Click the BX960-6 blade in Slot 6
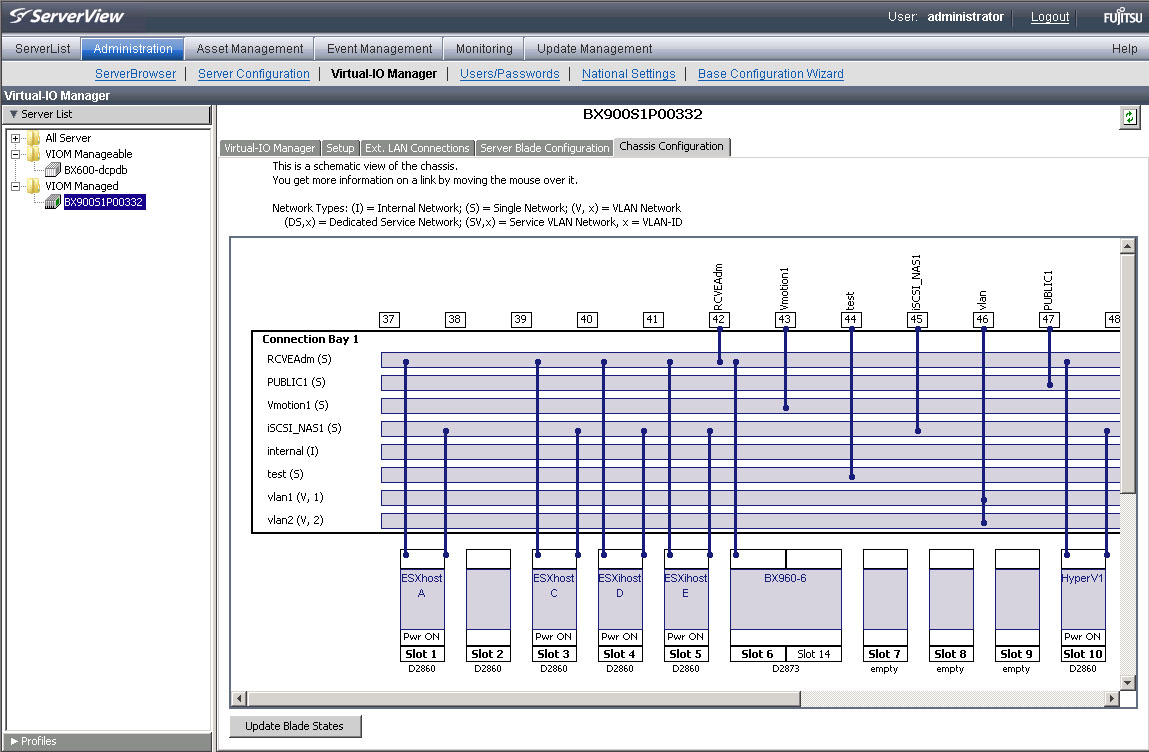 785,598
